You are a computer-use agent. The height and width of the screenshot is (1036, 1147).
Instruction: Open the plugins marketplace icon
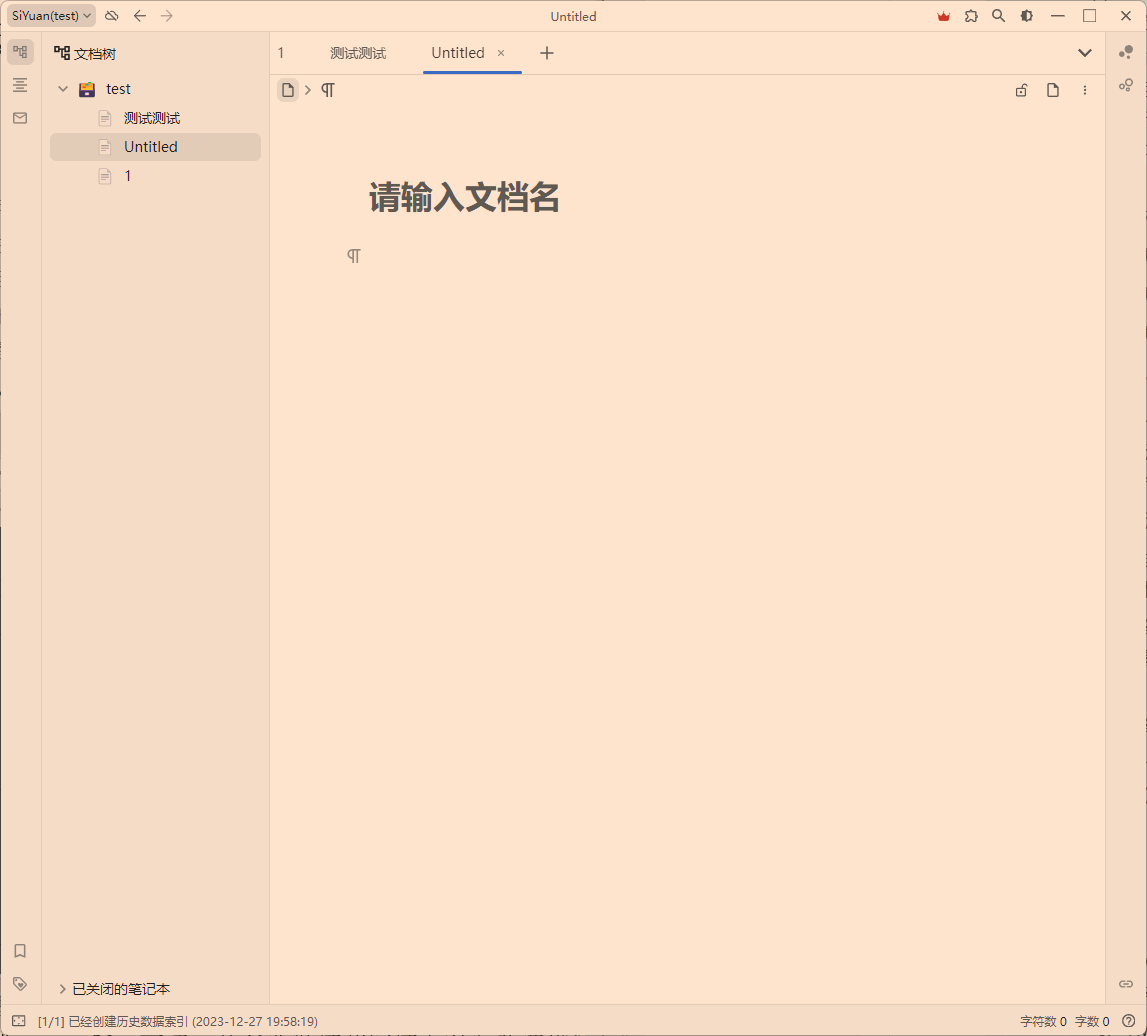click(971, 16)
